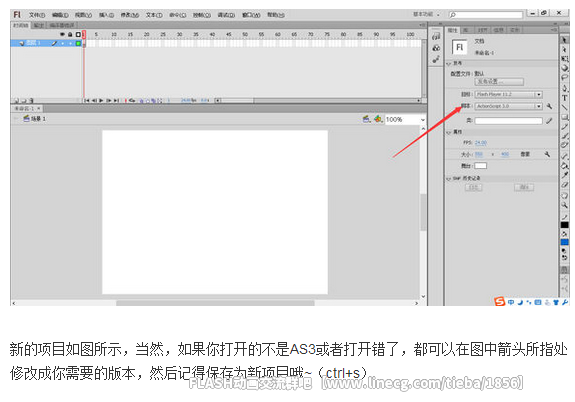Click ActionScript settings wrench icon
This screenshot has height=402, width=575.
pyautogui.click(x=549, y=106)
